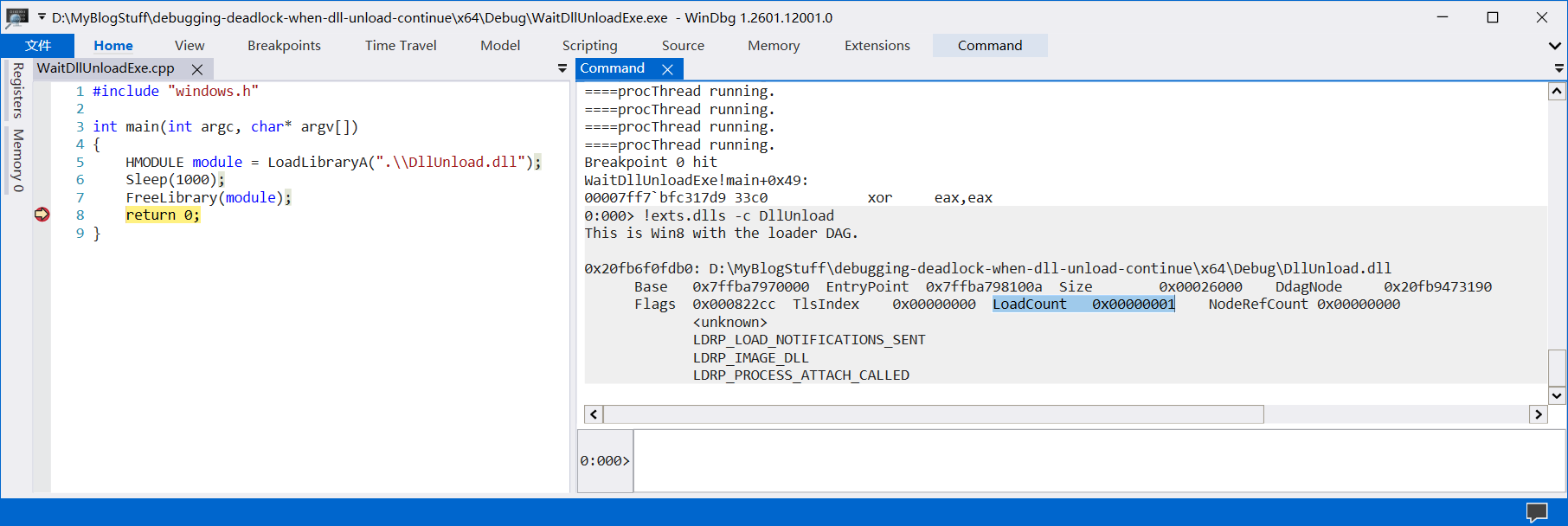Open the quick access dropdown arrow in title bar

[x=42, y=17]
